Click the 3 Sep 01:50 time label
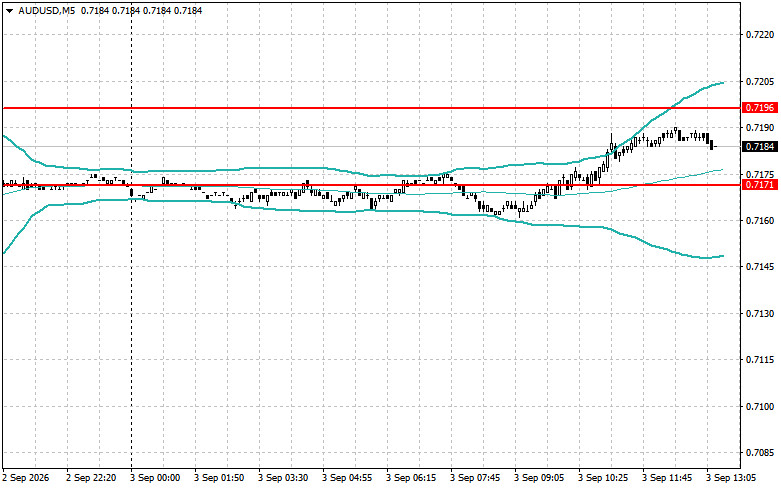Screen dimensions: 781x489 (219, 478)
